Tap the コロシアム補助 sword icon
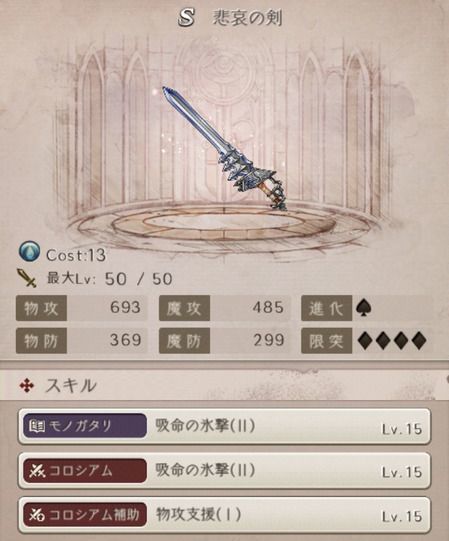Screen dimensions: 449x541 (x=37, y=515)
